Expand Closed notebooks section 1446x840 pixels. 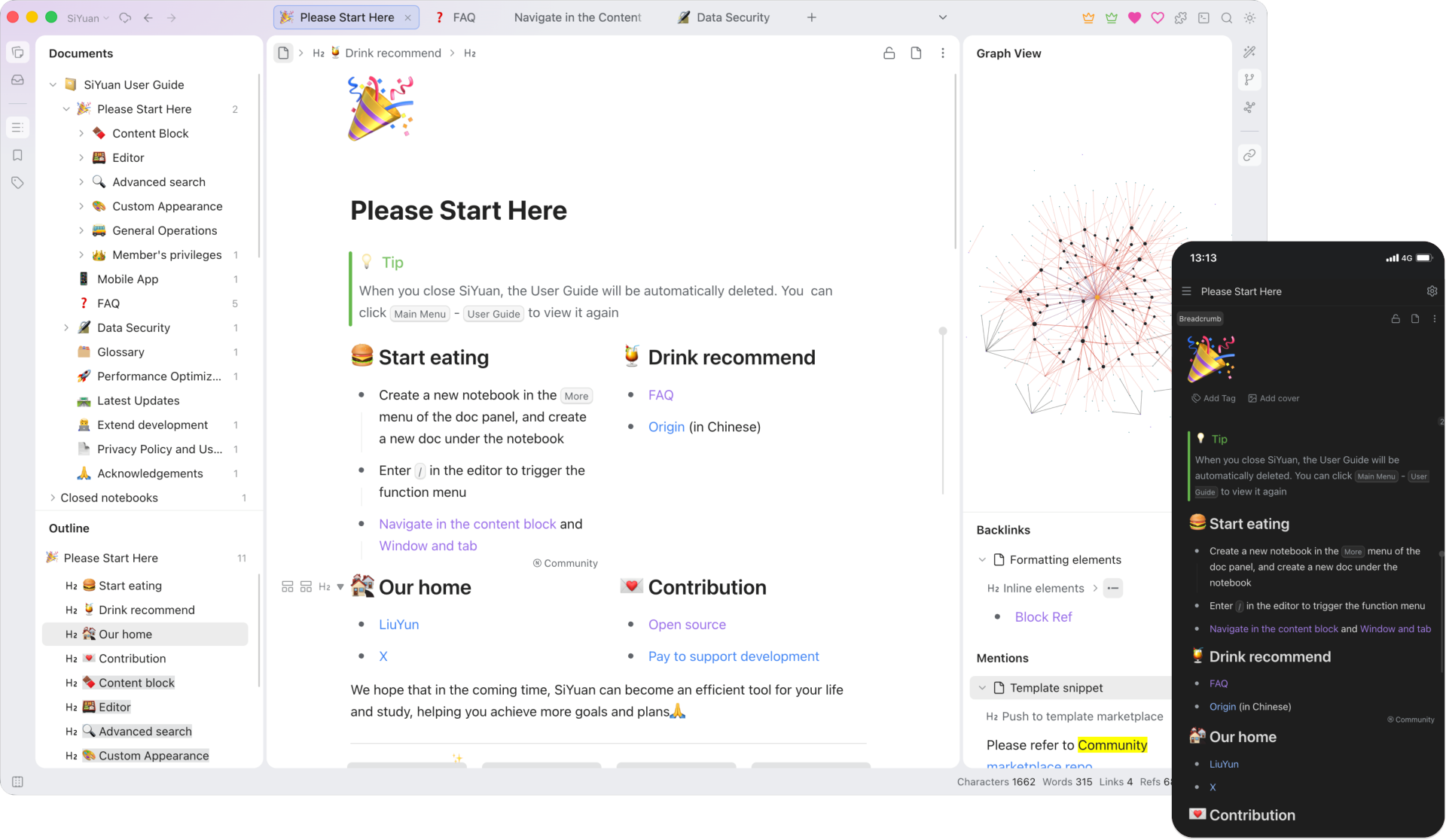(52, 498)
